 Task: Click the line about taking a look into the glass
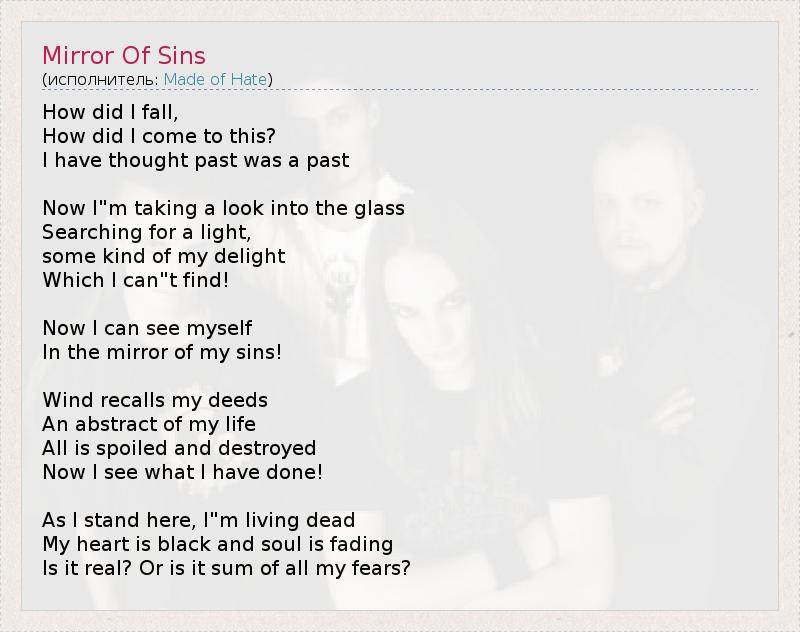coord(224,208)
